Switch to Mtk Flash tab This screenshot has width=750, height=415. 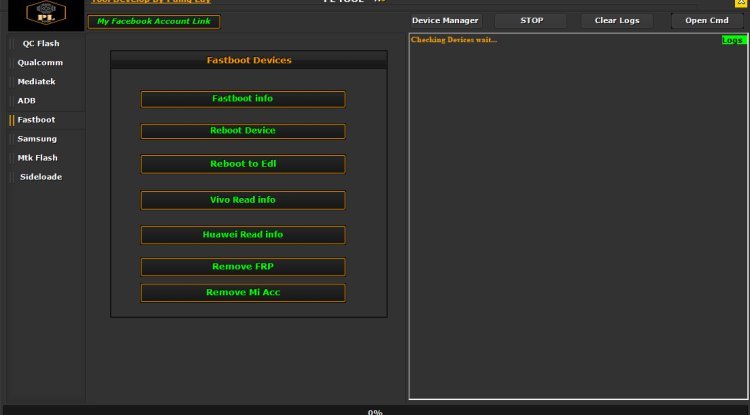point(46,158)
